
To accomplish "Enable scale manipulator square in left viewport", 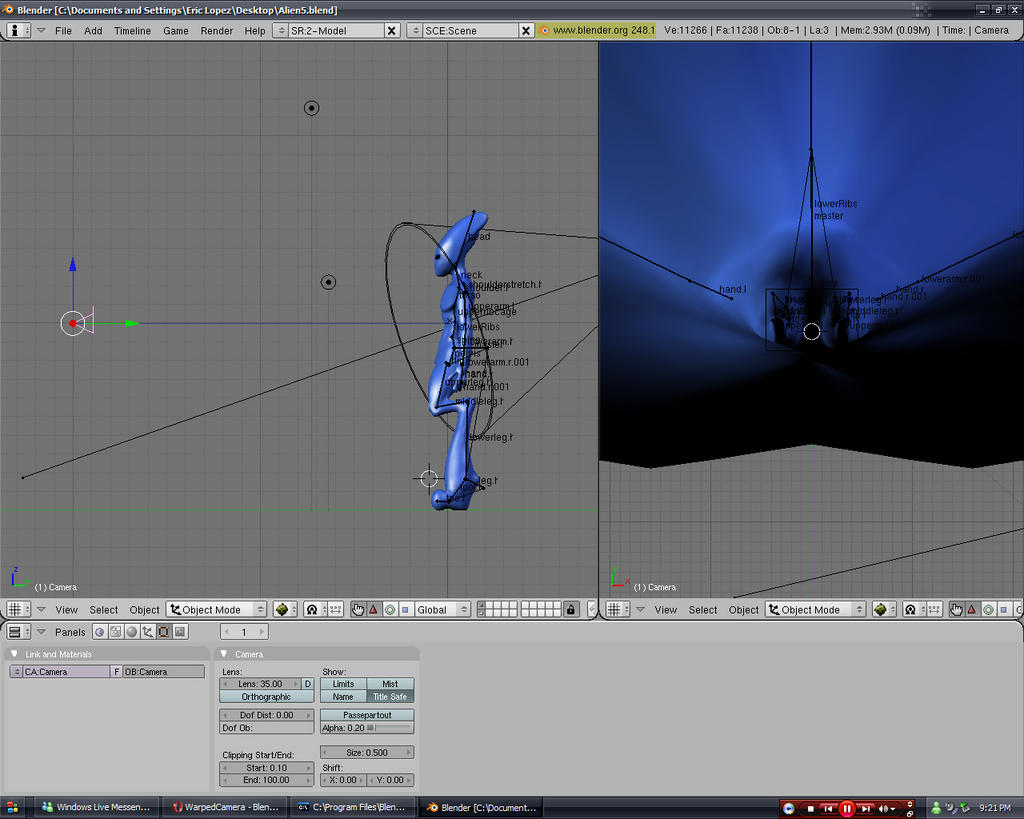I will coord(406,609).
